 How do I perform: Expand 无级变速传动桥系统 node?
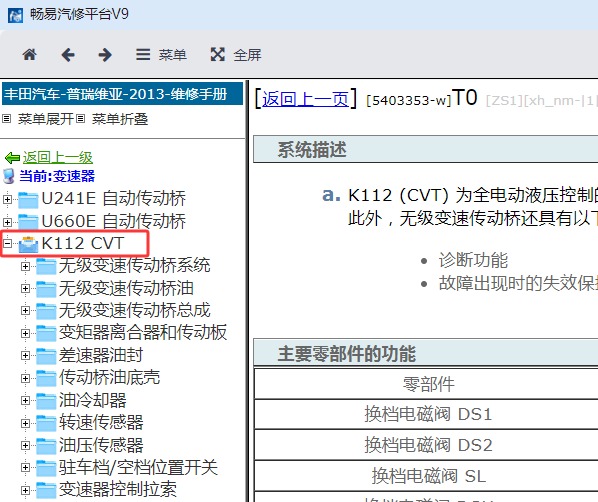[25, 266]
